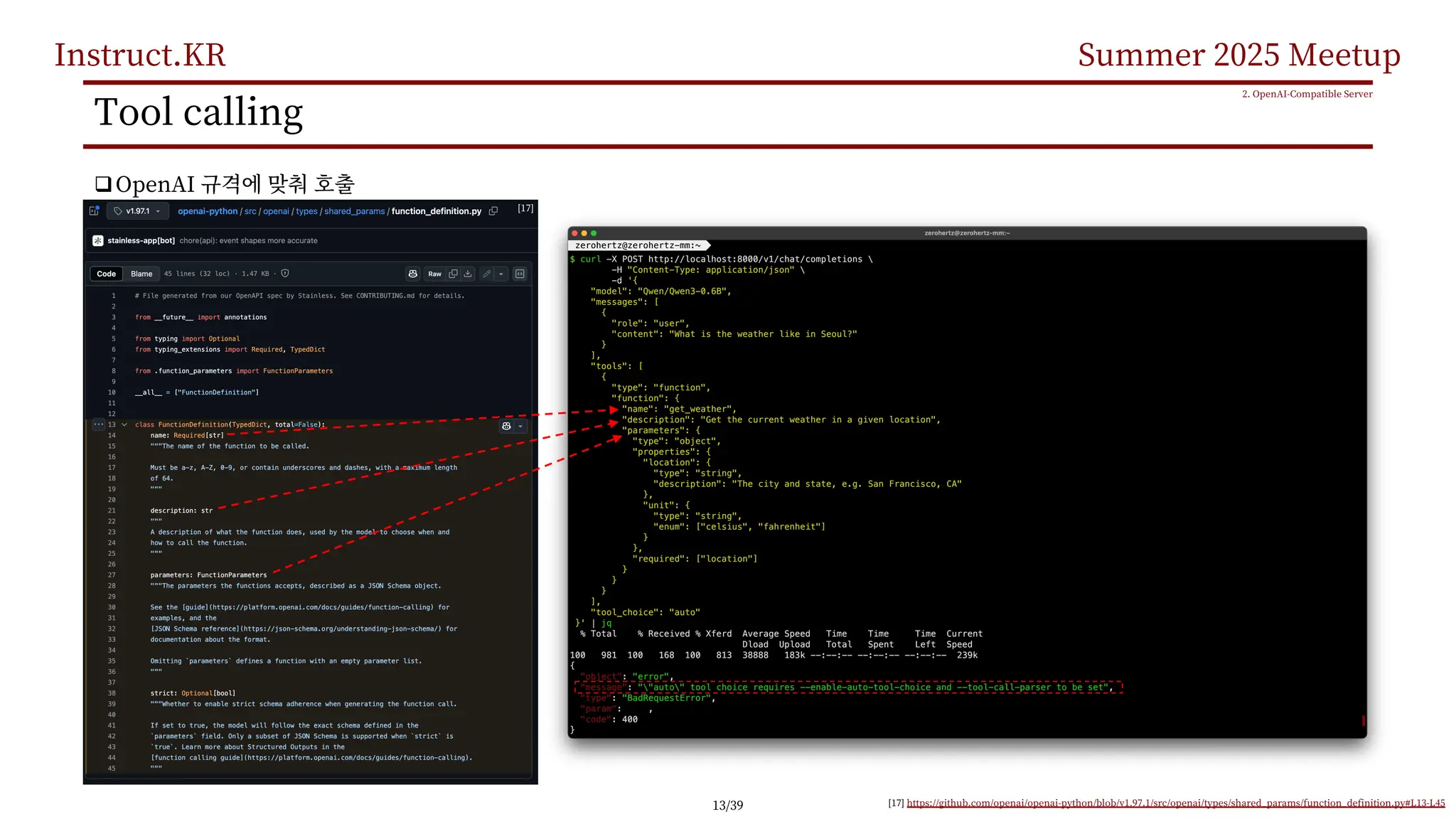
Task: Edit this file with the pencil icon
Action: click(486, 274)
